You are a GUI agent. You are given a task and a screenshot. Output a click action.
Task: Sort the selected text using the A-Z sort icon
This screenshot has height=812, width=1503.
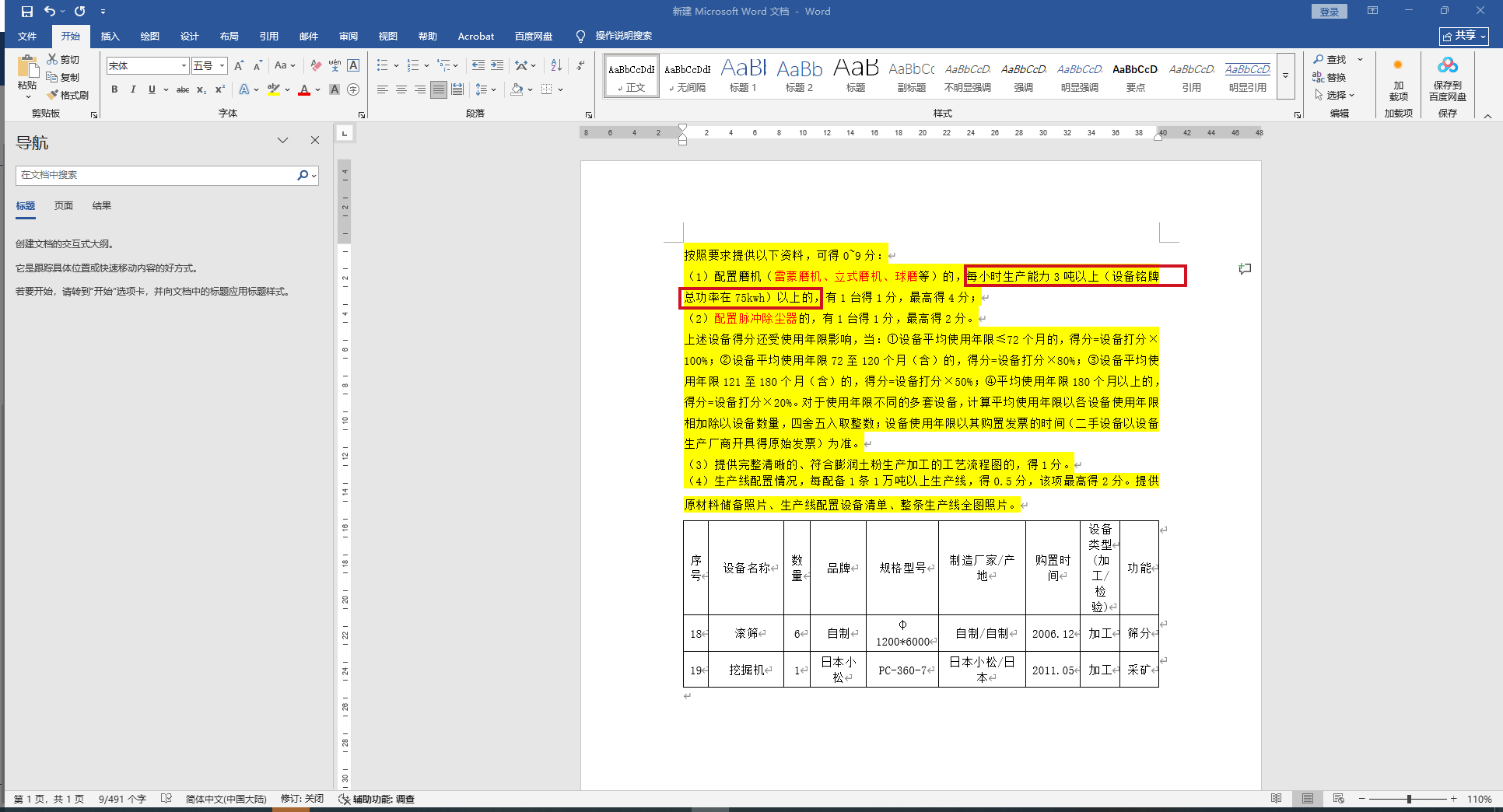point(556,65)
